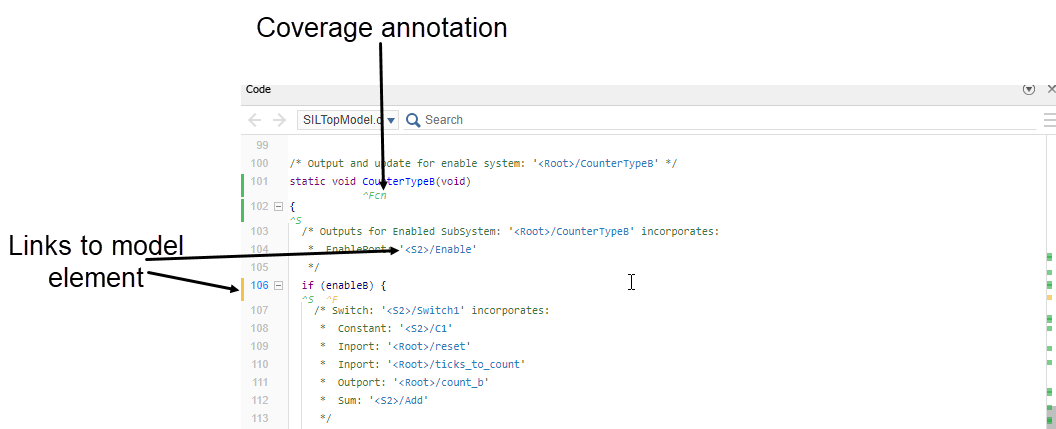Image resolution: width=1056 pixels, height=429 pixels.
Task: Click the orange coverage bar at line 106
Action: [243, 290]
